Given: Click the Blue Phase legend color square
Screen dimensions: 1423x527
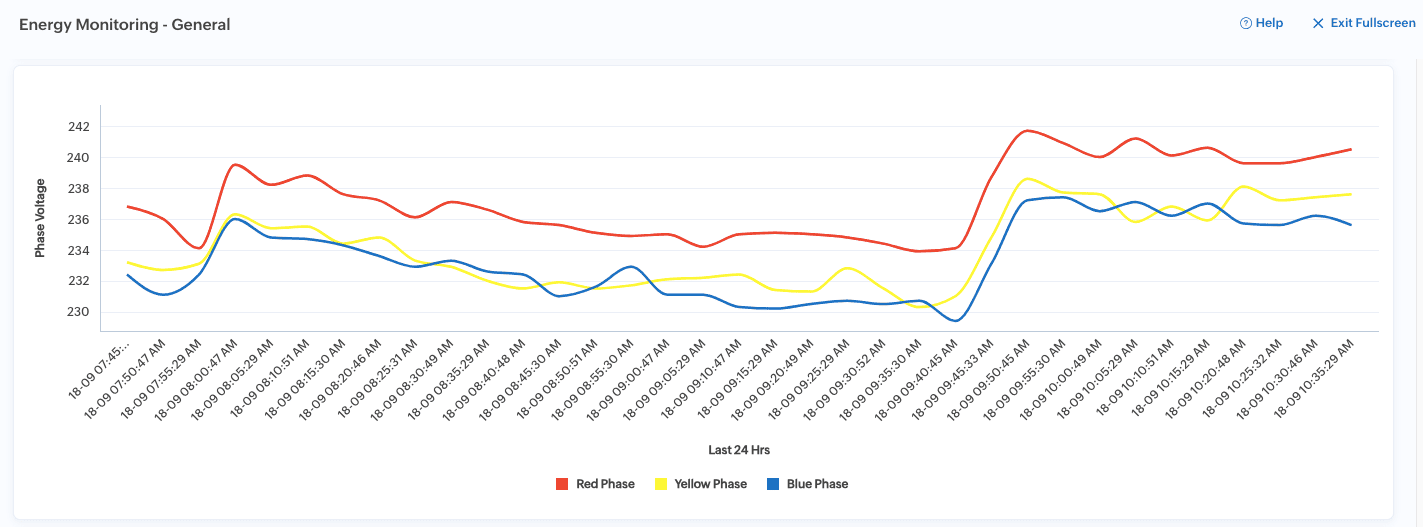Looking at the screenshot, I should pos(772,484).
